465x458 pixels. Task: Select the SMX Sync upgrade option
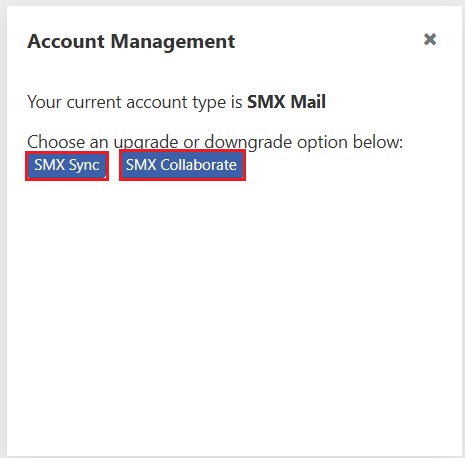click(x=67, y=166)
